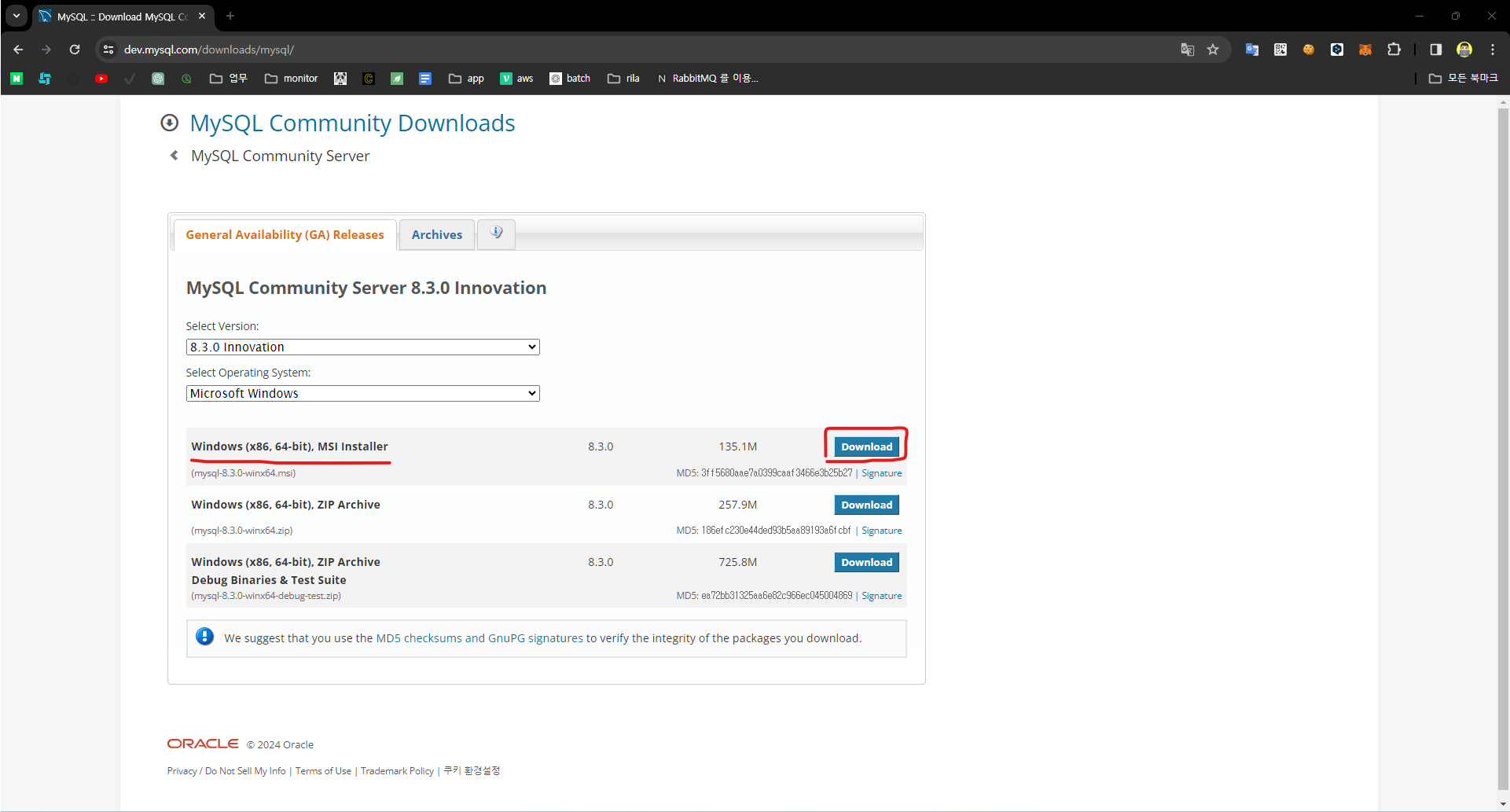
Task: Open the aws bookmark
Action: click(516, 79)
